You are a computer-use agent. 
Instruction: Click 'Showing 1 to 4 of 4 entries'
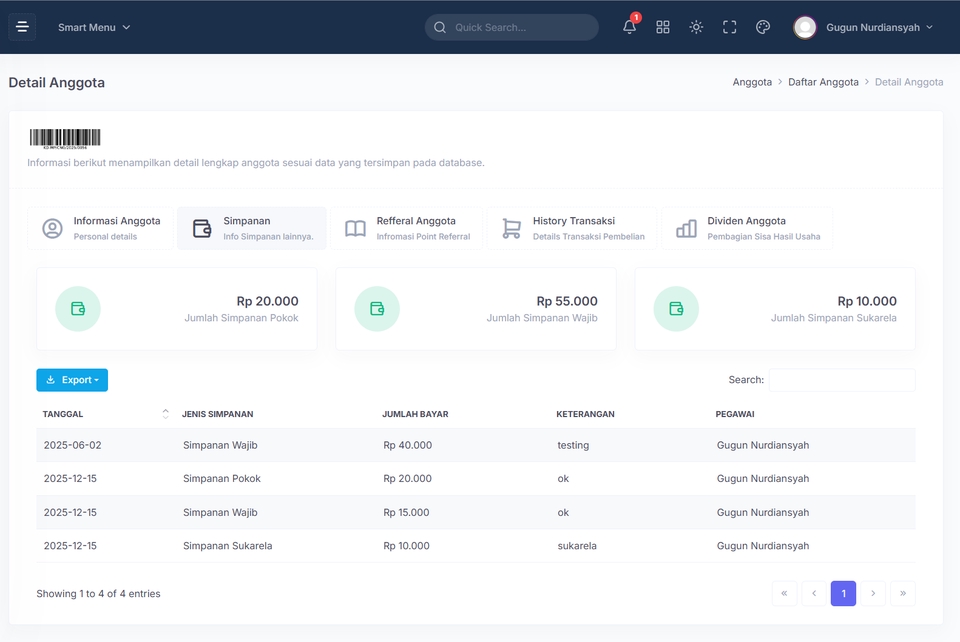tap(98, 594)
